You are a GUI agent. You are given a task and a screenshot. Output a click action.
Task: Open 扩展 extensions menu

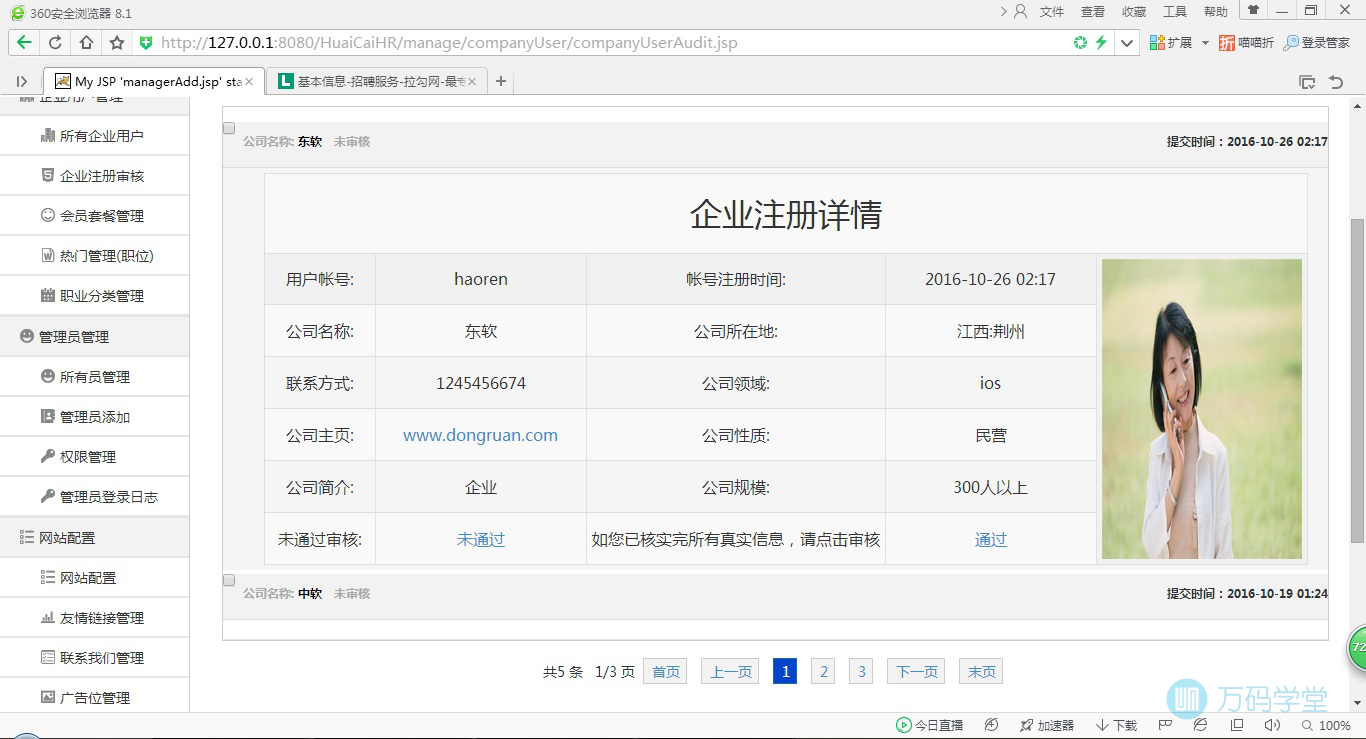coord(1179,43)
